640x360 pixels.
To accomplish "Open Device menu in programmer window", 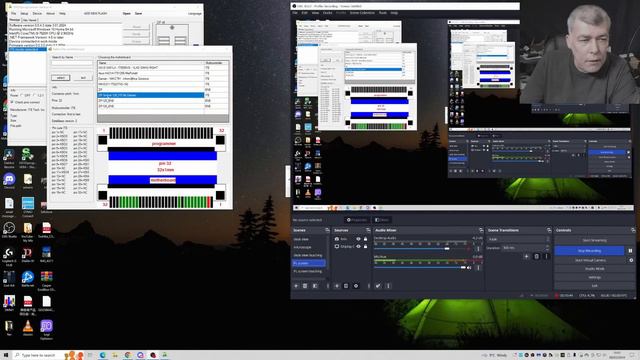I will pyautogui.click(x=37, y=13).
